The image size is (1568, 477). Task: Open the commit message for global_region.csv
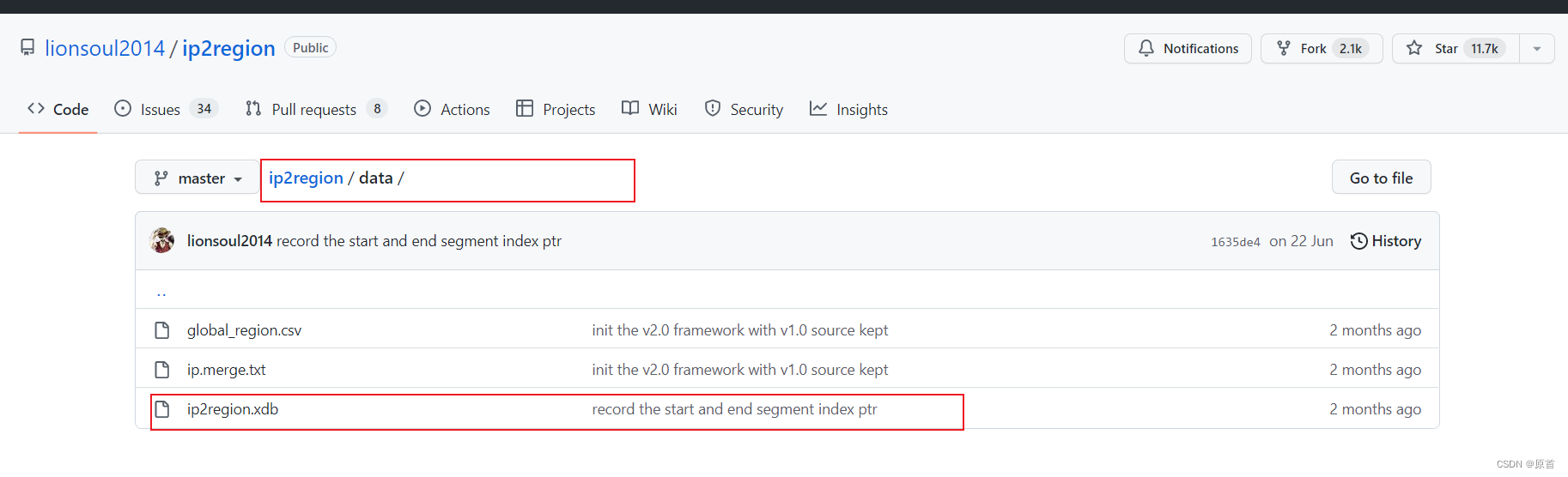click(x=739, y=330)
